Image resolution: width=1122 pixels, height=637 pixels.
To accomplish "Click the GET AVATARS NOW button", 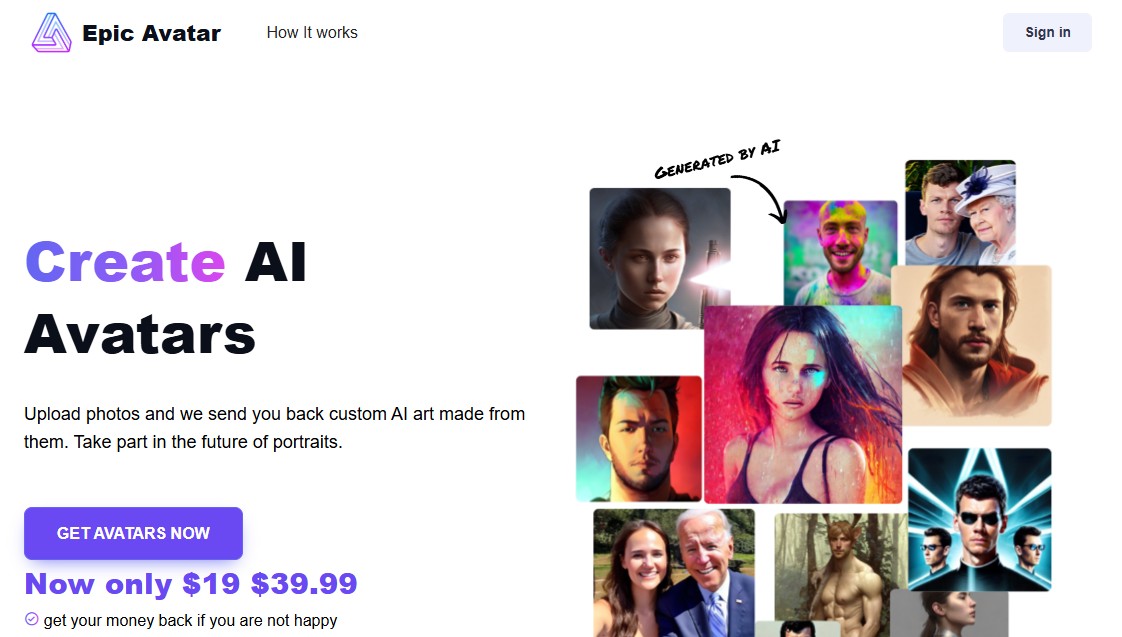I will coord(133,533).
